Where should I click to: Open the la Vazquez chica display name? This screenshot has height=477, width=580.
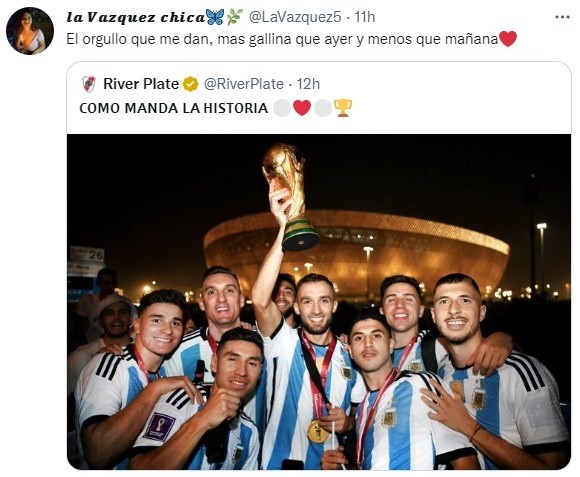point(136,17)
